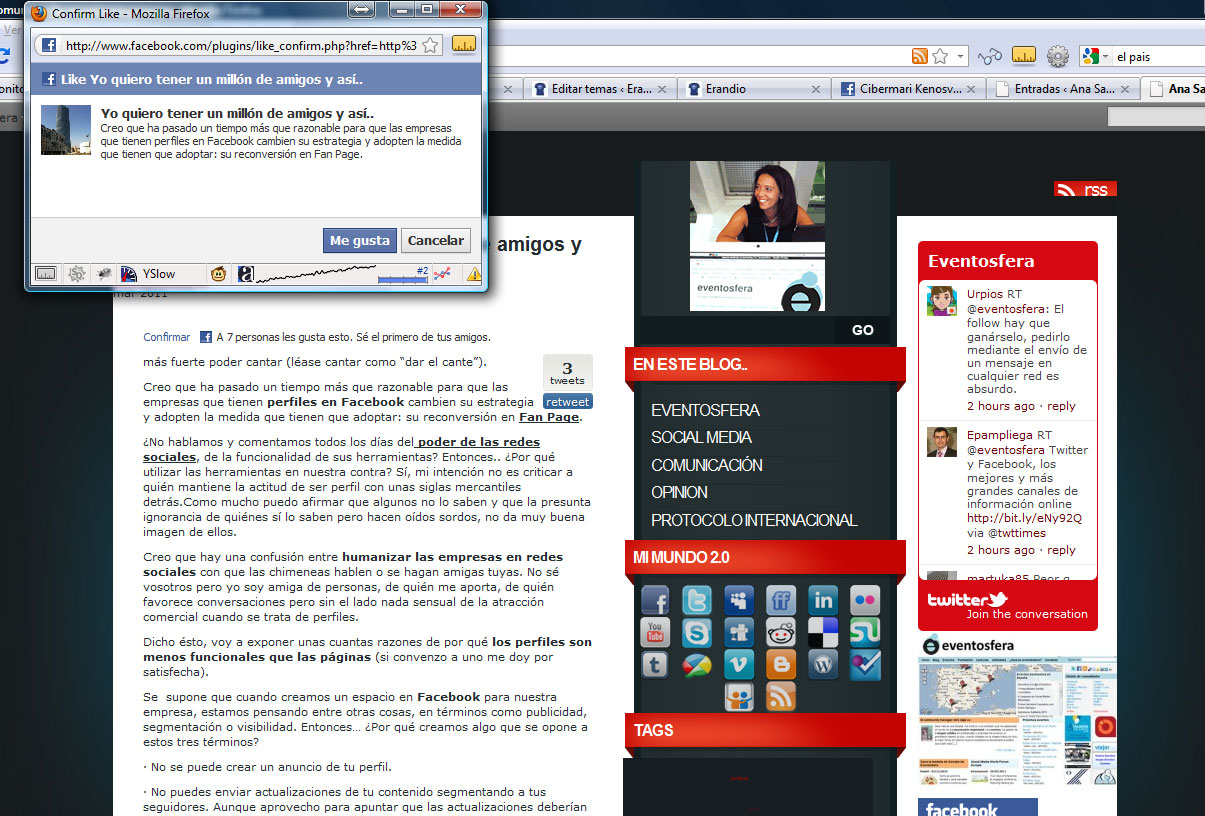Click the retweet button beside the article
The width and height of the screenshot is (1205, 816).
pos(568,402)
